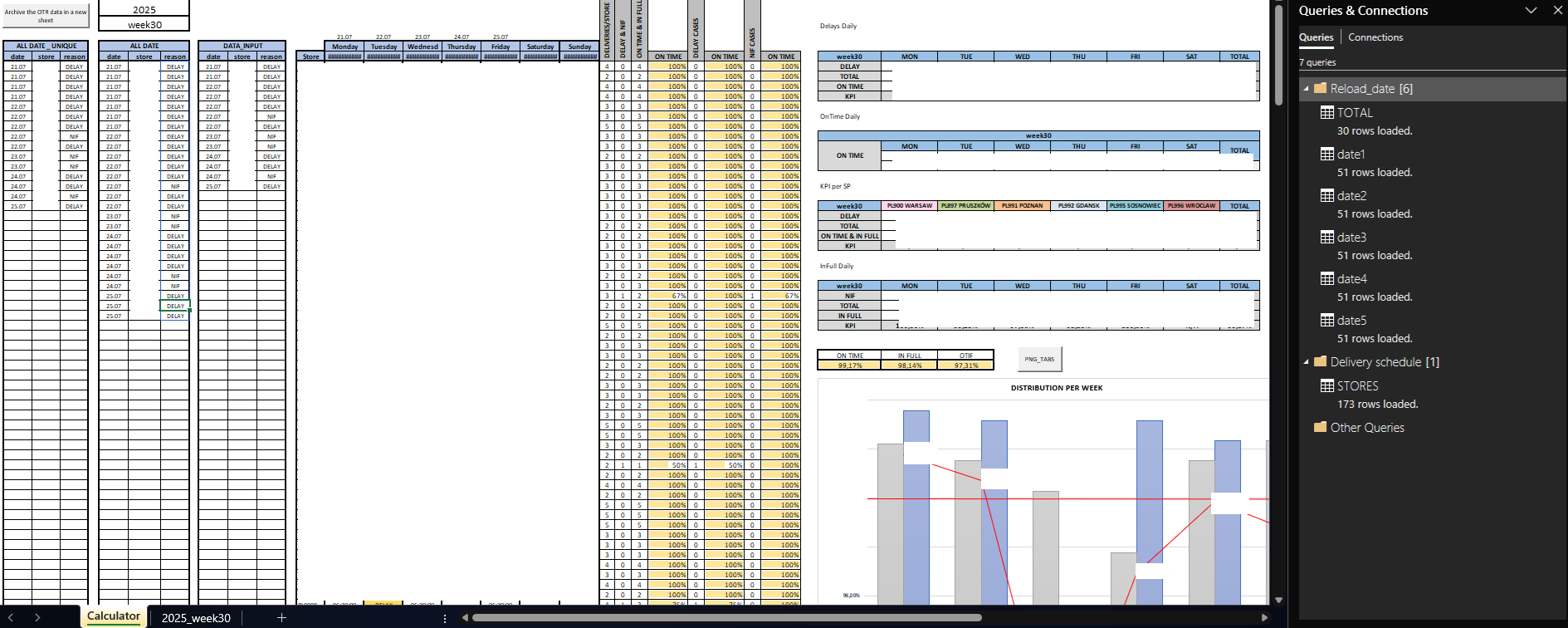Select the date5 query name
This screenshot has height=628, width=1568.
click(1351, 321)
